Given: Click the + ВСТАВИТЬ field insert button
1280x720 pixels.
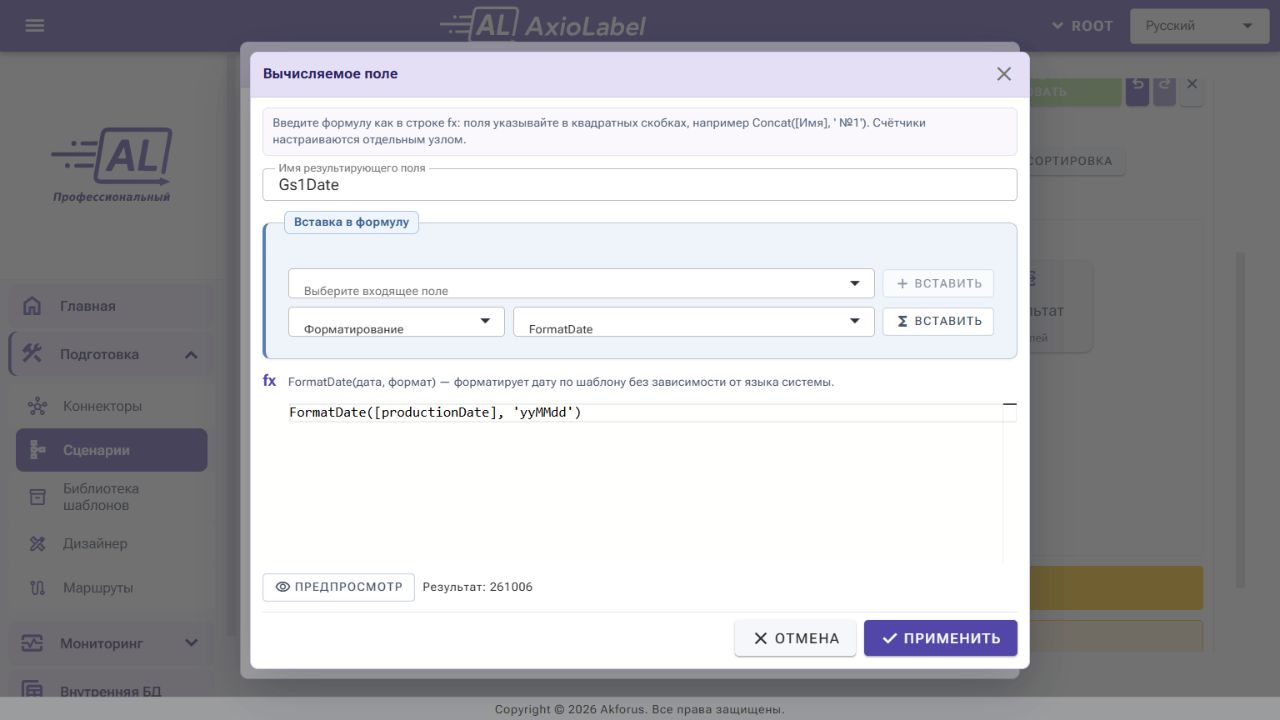Looking at the screenshot, I should (938, 283).
